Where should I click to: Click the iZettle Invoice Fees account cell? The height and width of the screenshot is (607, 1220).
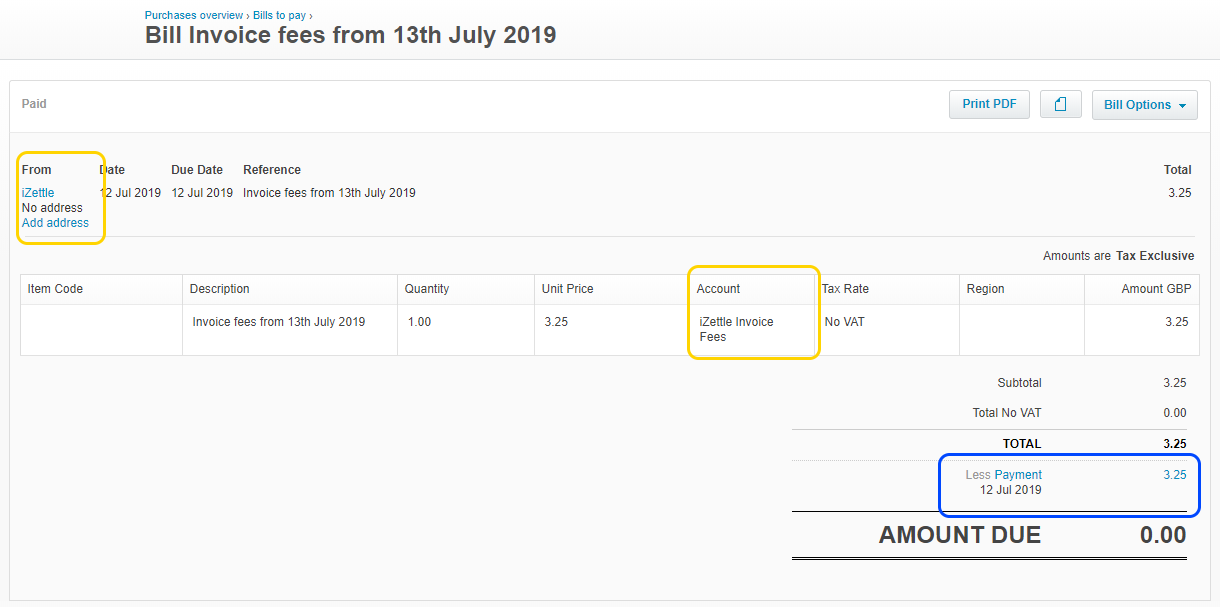737,329
